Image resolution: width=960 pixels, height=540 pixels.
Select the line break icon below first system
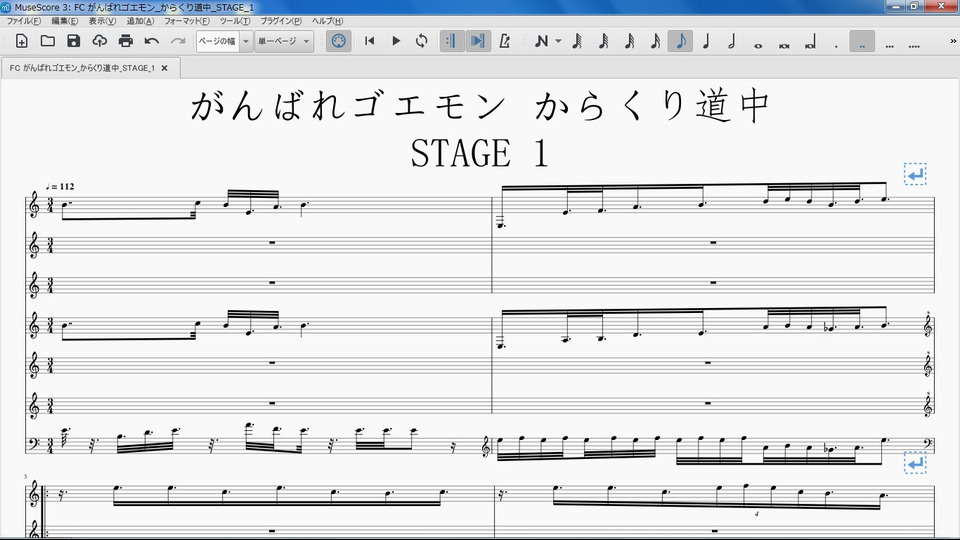[915, 463]
